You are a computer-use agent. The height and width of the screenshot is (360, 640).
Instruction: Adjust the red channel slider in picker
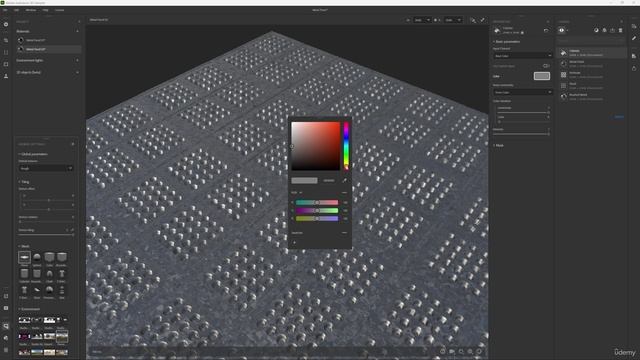click(x=317, y=202)
